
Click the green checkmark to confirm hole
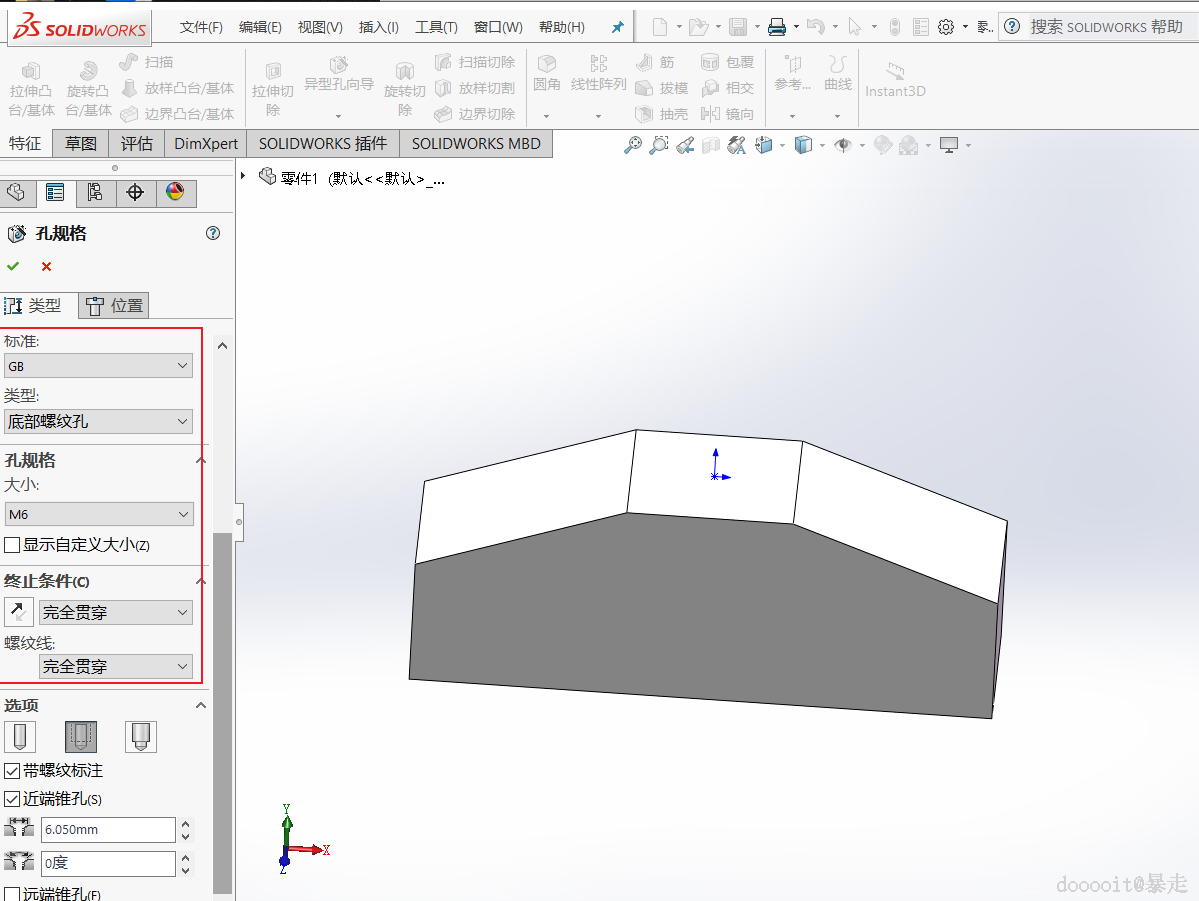[x=13, y=266]
